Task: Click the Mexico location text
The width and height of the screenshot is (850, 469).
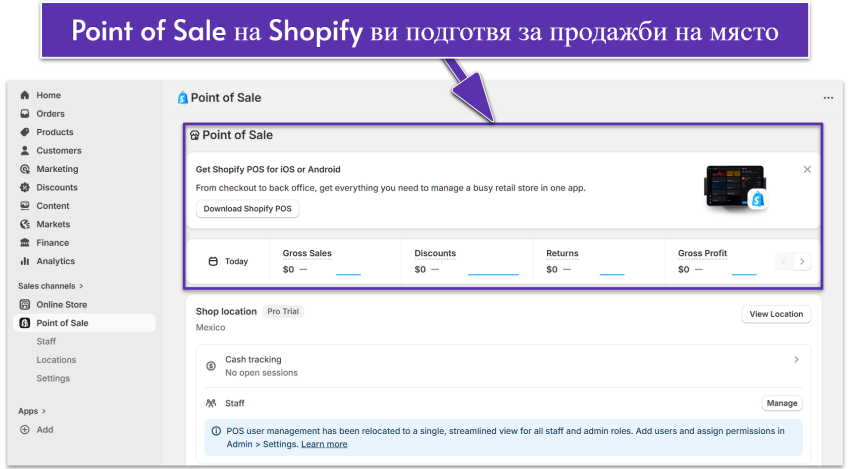Action: coord(210,328)
